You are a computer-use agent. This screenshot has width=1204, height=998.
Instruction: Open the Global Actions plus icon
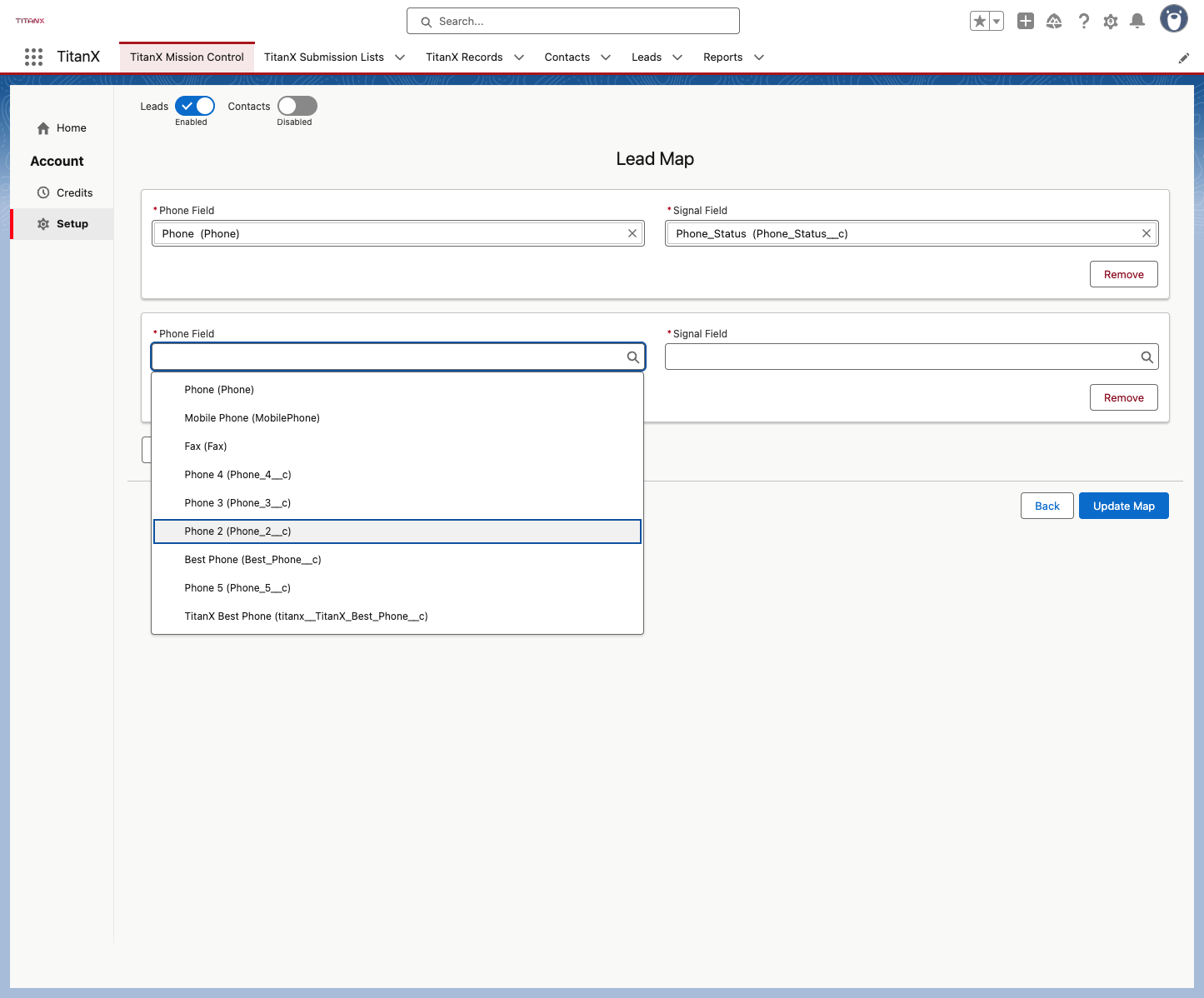(1026, 21)
